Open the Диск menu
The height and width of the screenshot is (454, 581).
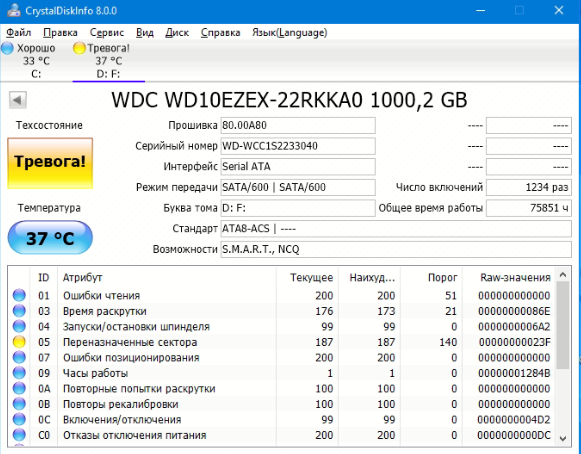(177, 33)
